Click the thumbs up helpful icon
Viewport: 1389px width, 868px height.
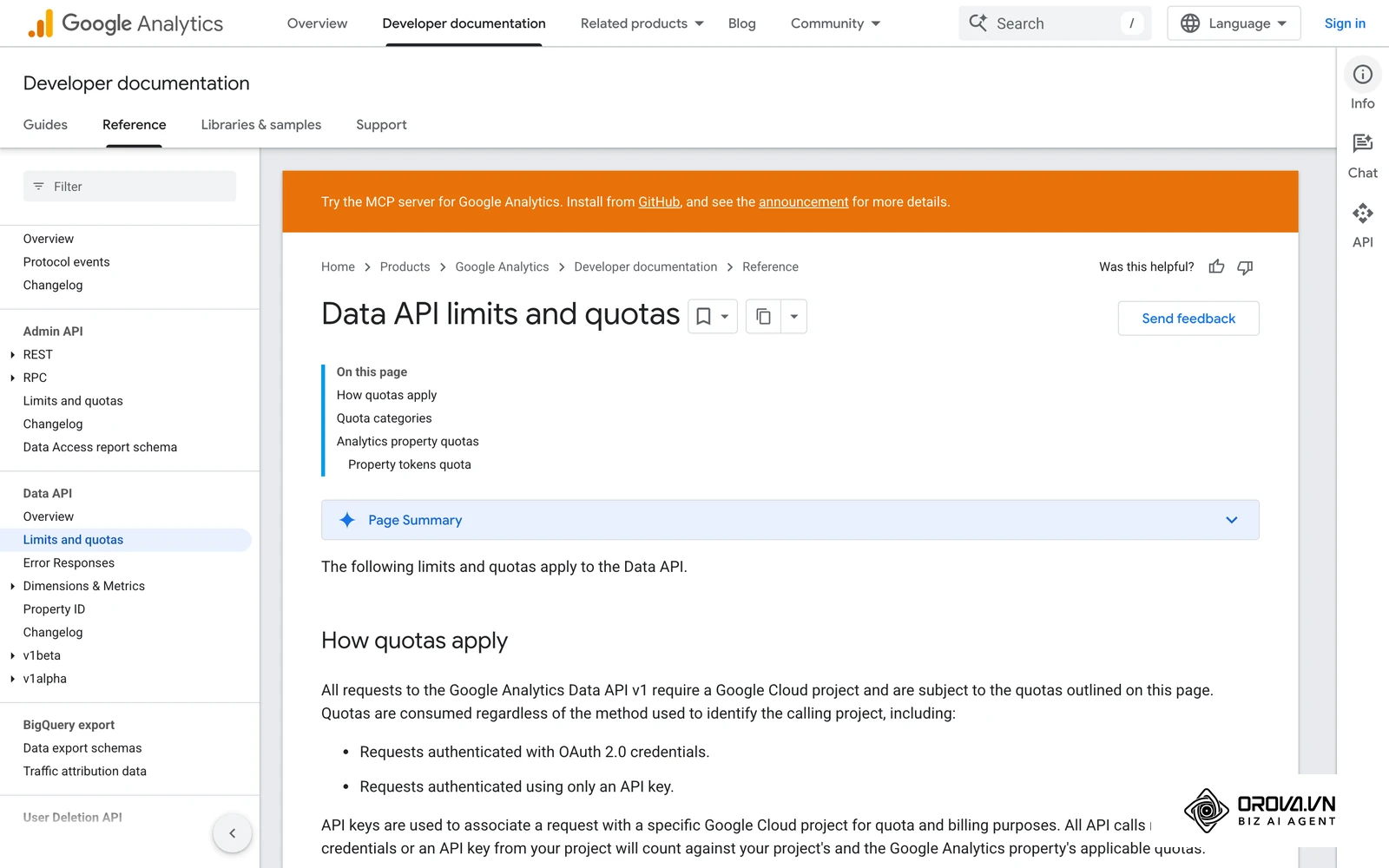[x=1216, y=266]
